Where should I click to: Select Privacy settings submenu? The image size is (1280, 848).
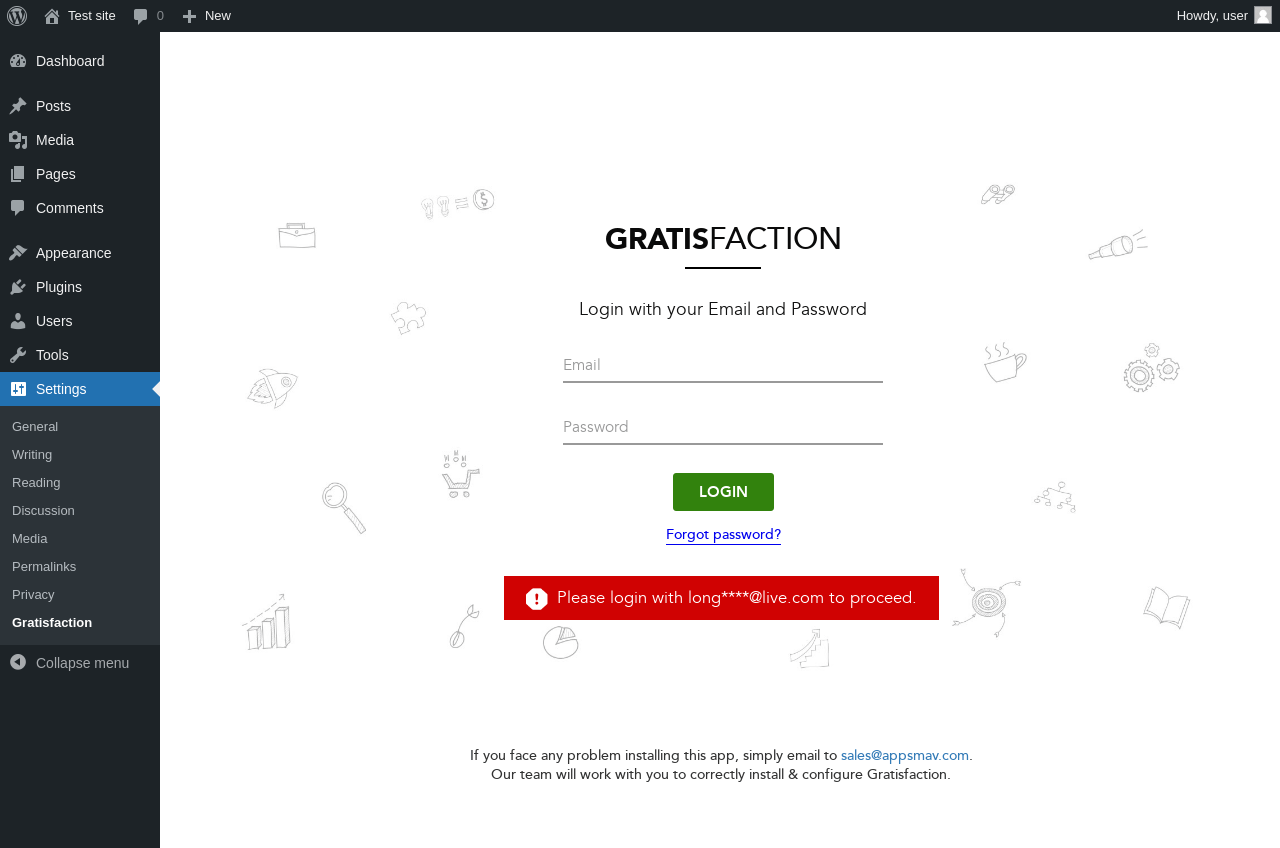point(80,595)
